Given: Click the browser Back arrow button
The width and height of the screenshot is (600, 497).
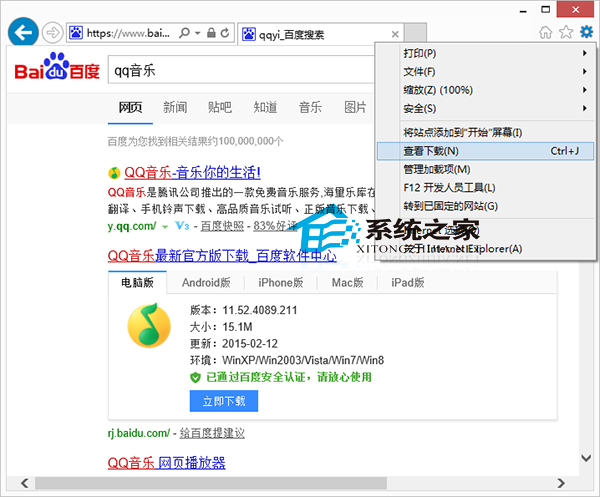Looking at the screenshot, I should [x=22, y=32].
